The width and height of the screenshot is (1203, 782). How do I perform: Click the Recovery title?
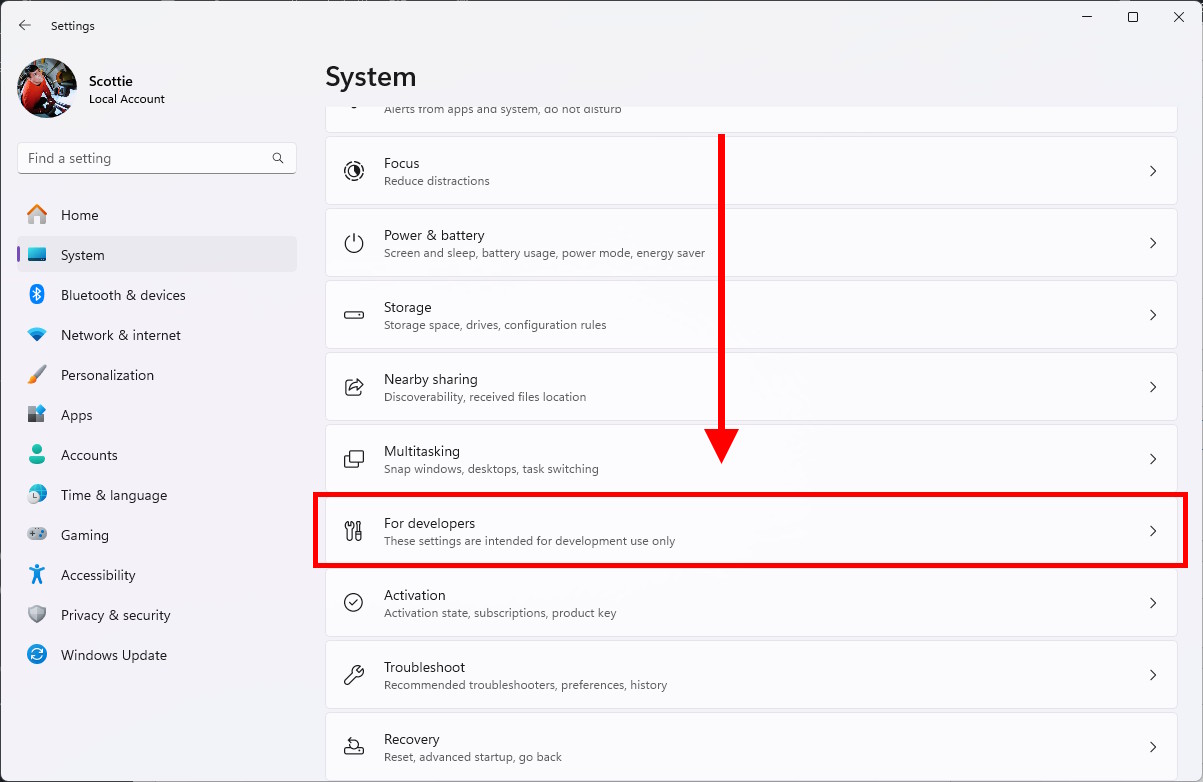coord(411,739)
